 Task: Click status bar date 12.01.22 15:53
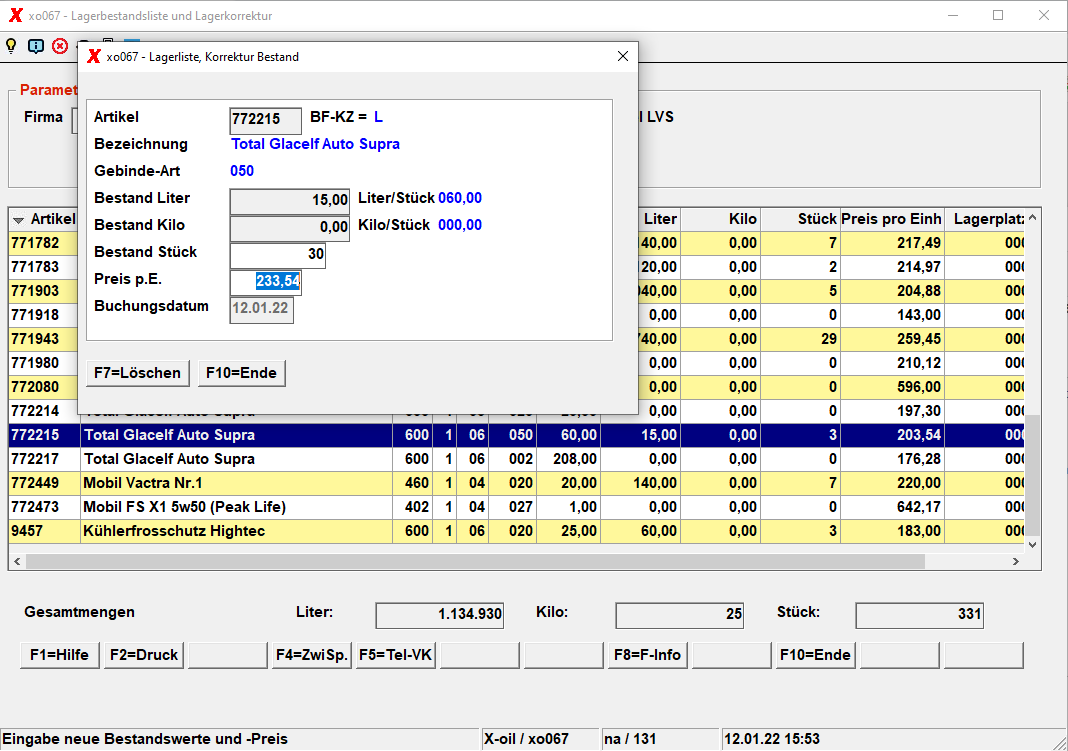(772, 739)
